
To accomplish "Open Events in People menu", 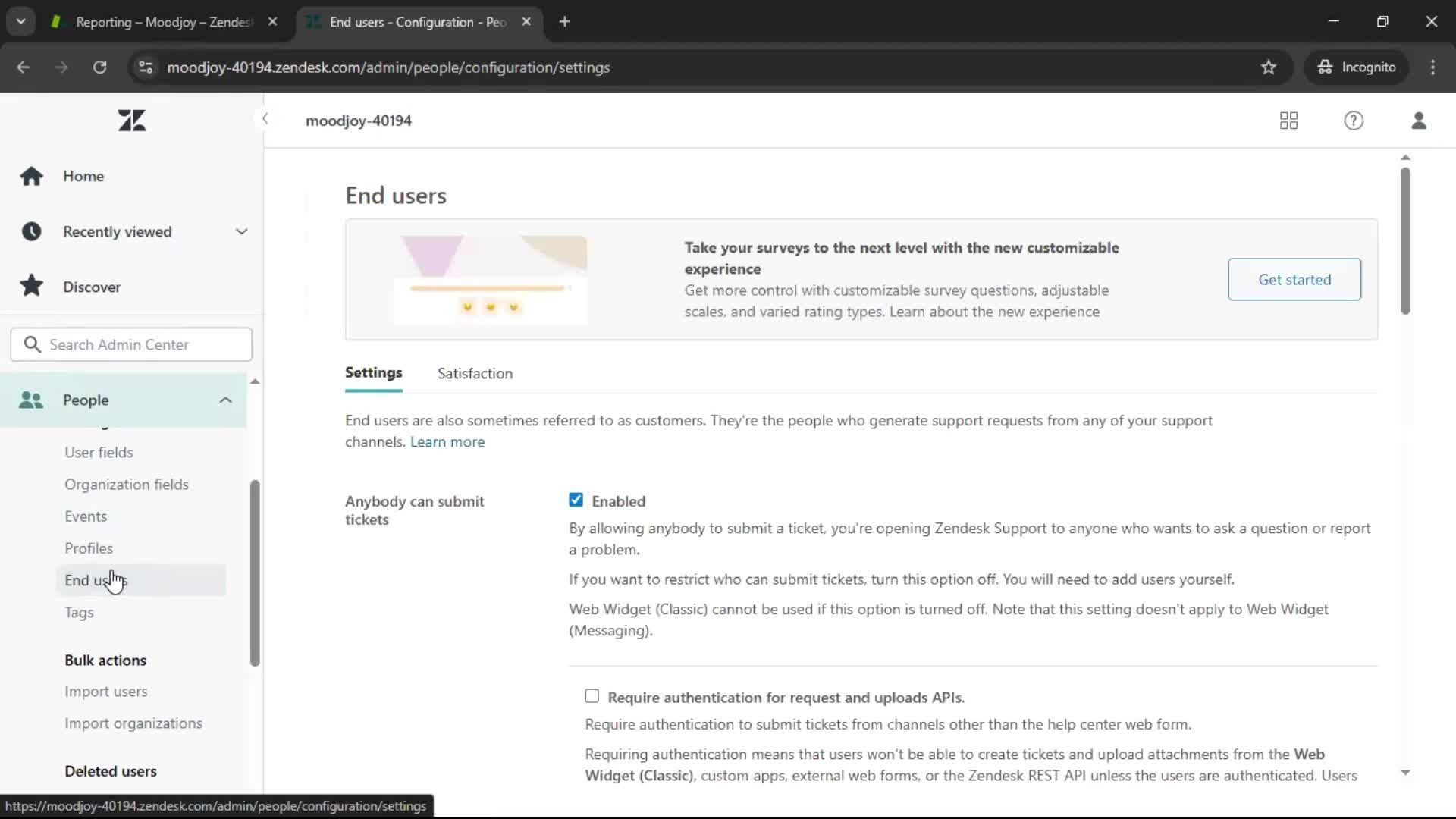I will [86, 516].
